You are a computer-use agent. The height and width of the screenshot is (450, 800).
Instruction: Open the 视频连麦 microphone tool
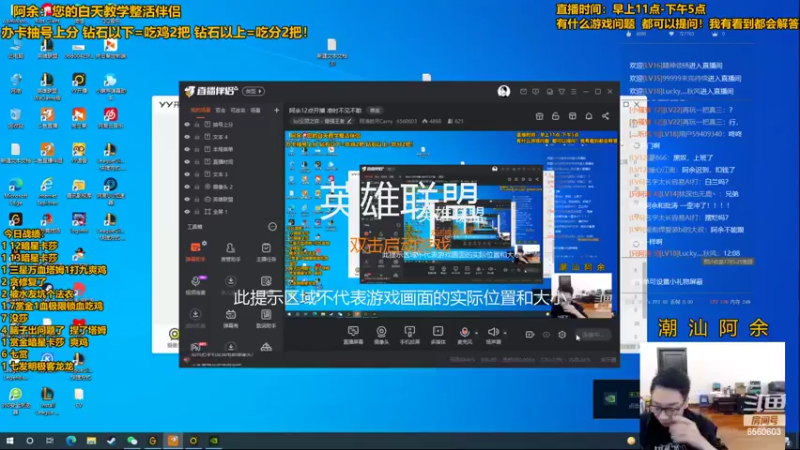(x=195, y=285)
